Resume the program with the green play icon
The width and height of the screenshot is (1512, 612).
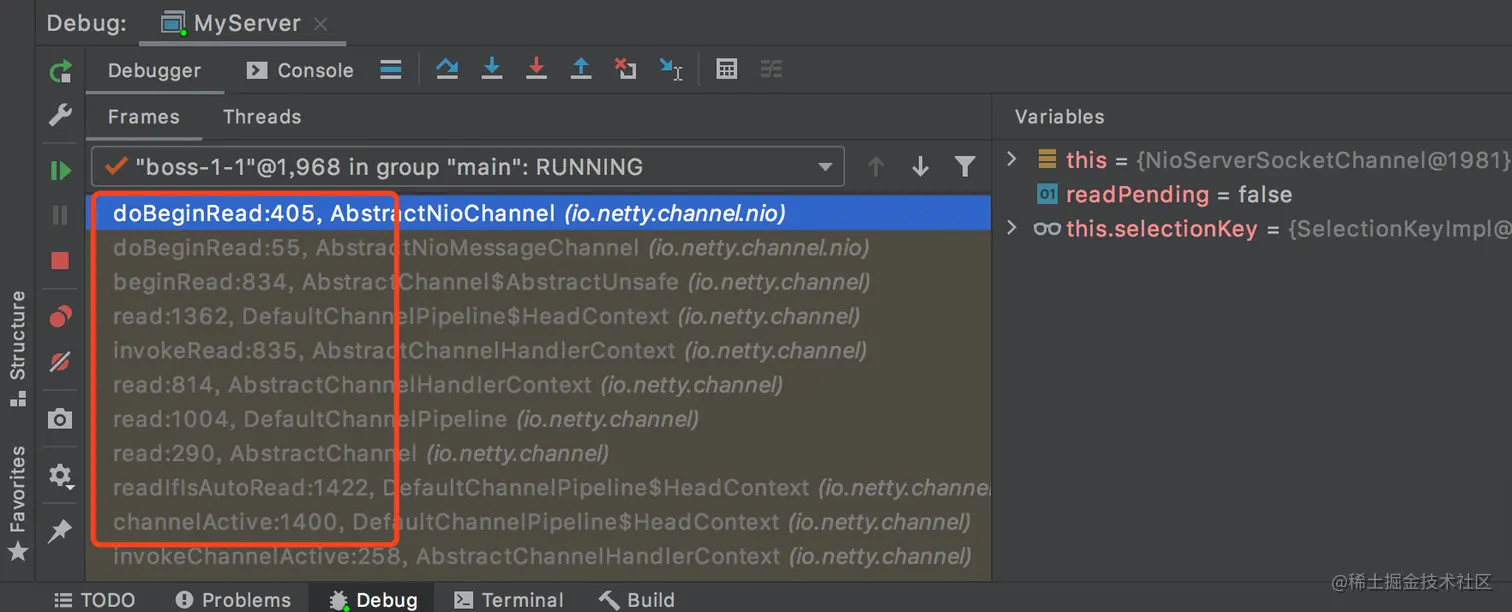point(60,171)
